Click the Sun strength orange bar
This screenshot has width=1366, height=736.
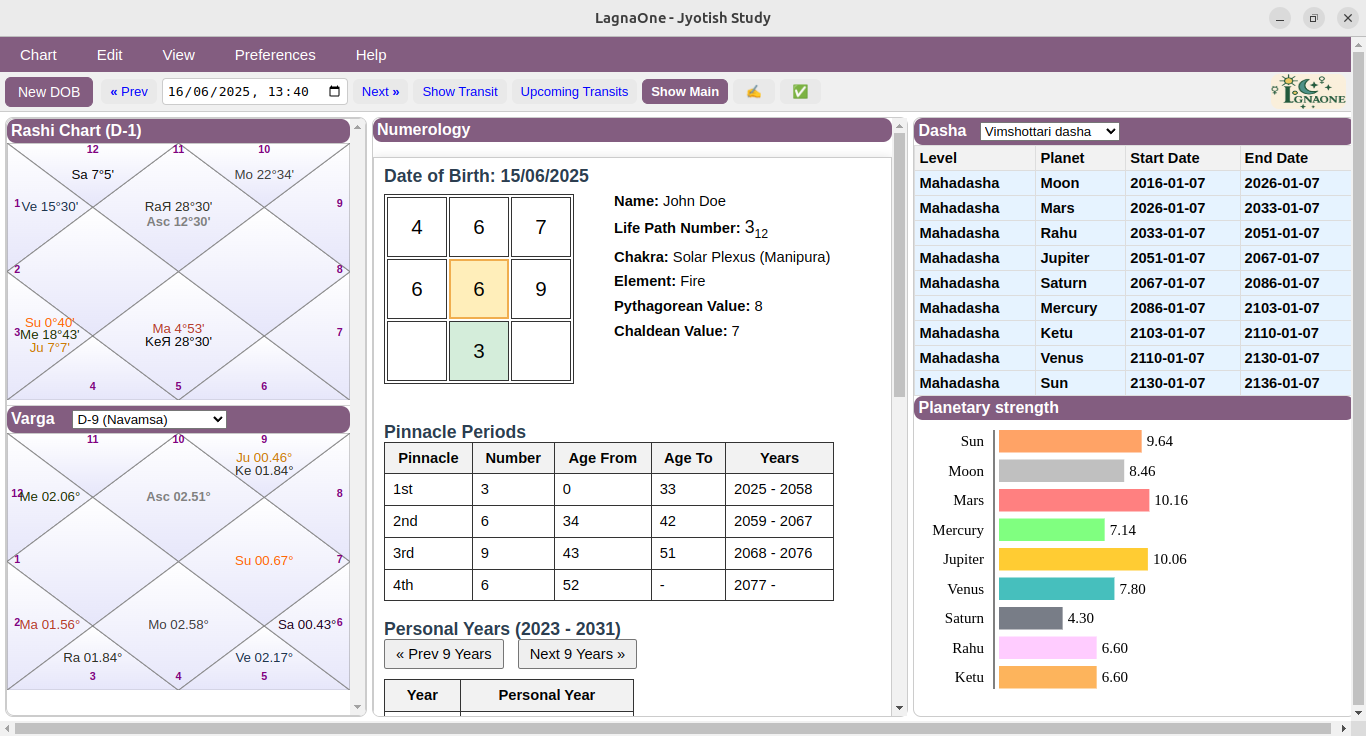coord(1070,441)
